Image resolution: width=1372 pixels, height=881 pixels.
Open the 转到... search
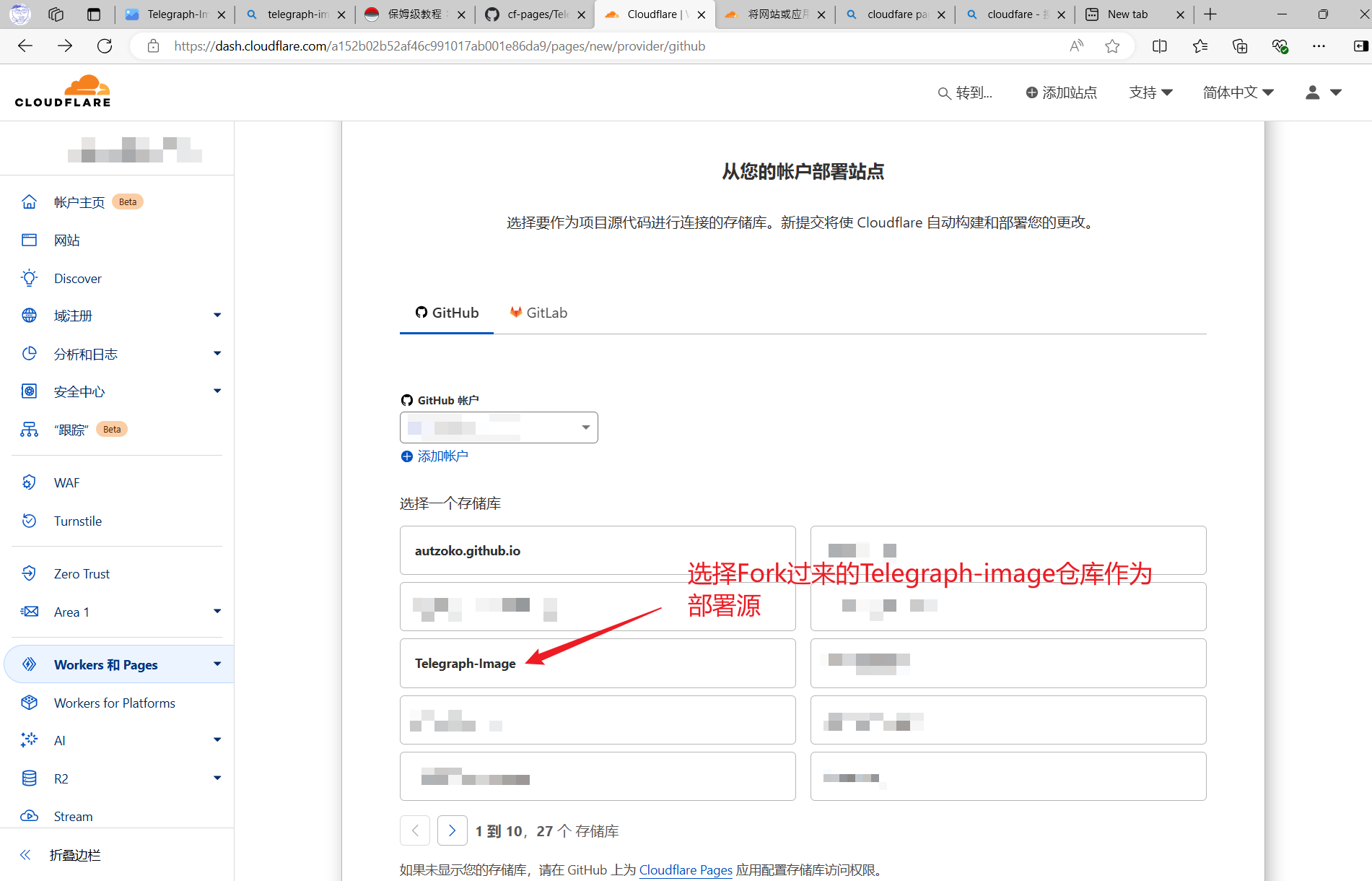pos(965,92)
